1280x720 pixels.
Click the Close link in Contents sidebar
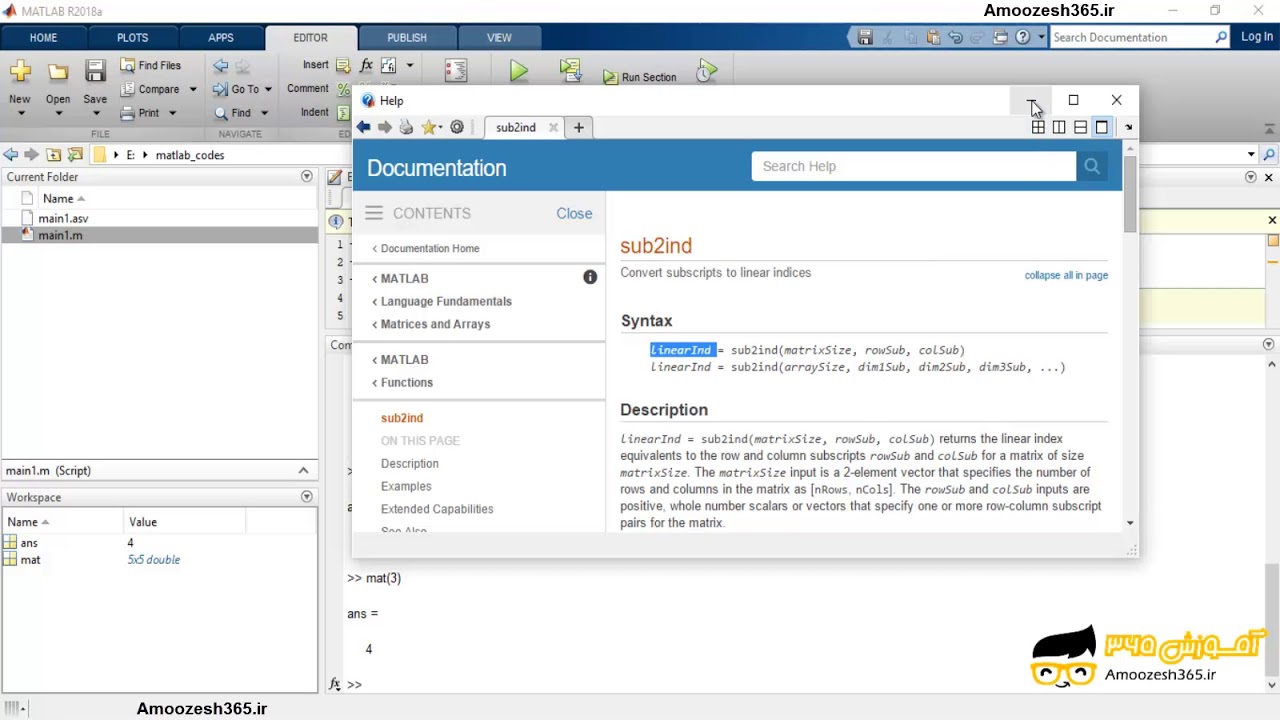(x=574, y=213)
